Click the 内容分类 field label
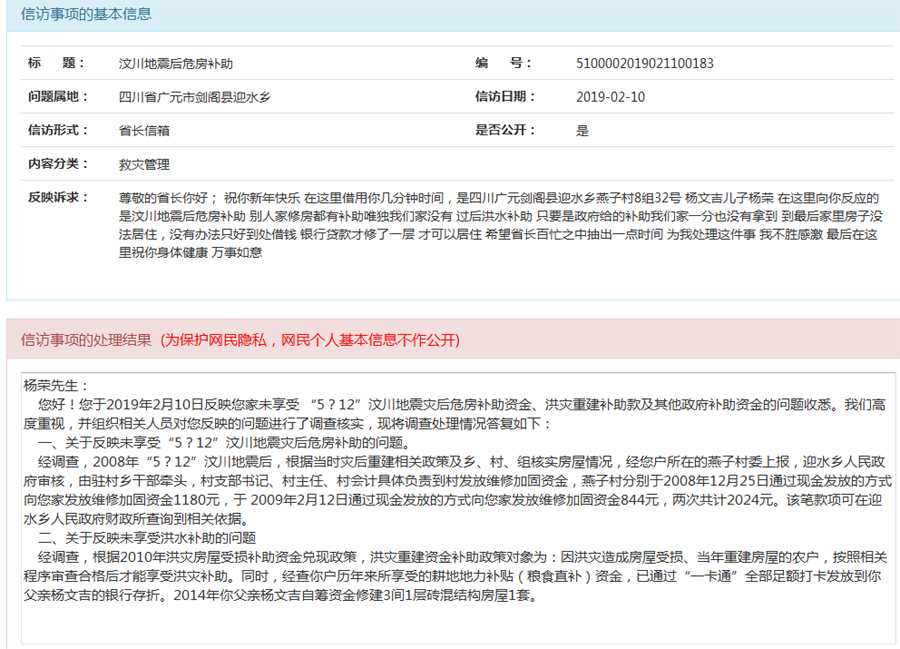Viewport: 900px width, 649px height. point(59,163)
